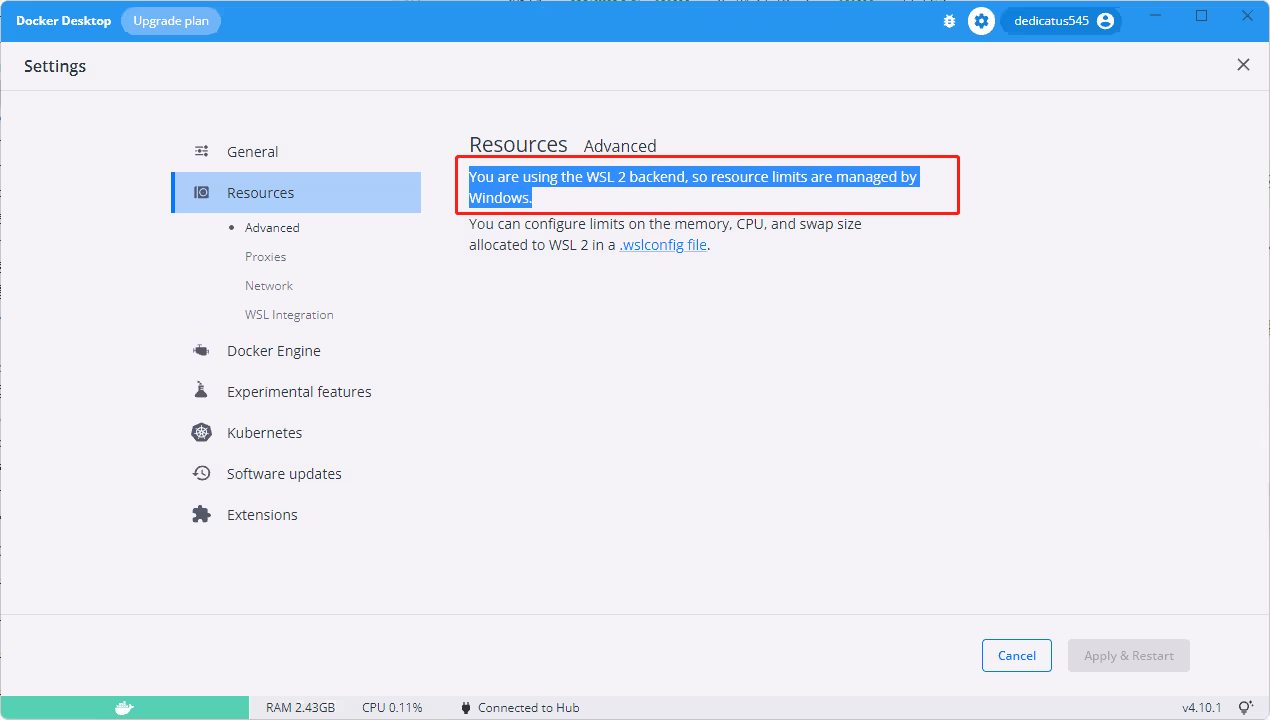Viewport: 1270px width, 720px height.
Task: Click the Docker whale status icon
Action: (124, 708)
